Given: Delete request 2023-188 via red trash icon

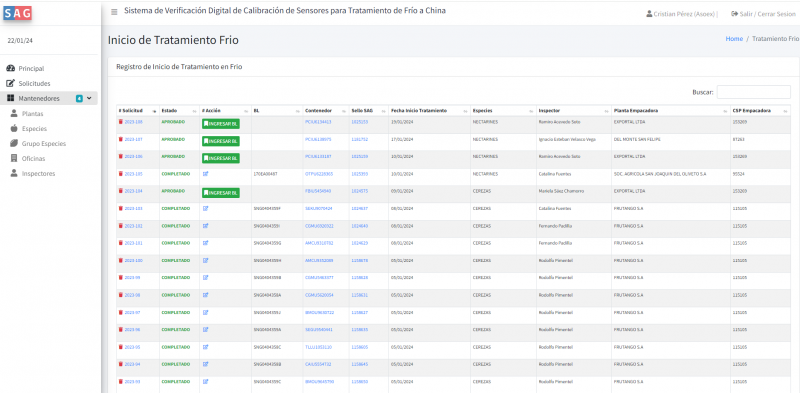Looking at the screenshot, I should (121, 122).
